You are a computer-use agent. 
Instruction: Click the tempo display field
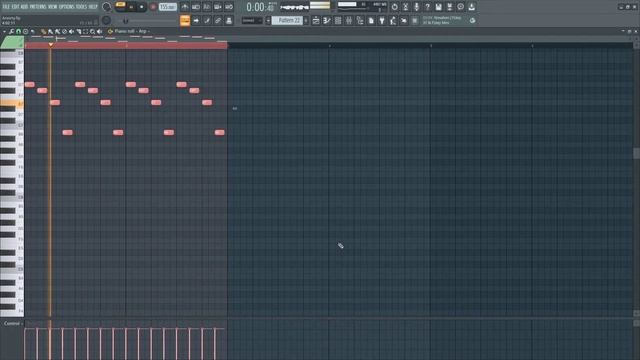point(168,7)
